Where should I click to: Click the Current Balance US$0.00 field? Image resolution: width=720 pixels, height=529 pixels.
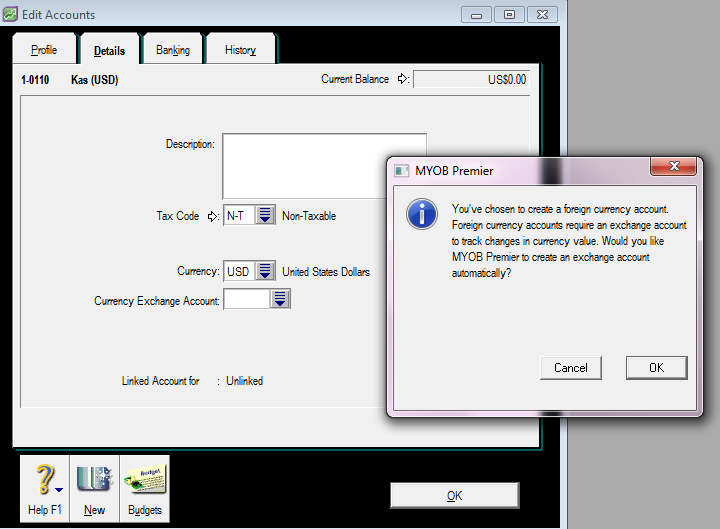point(472,79)
